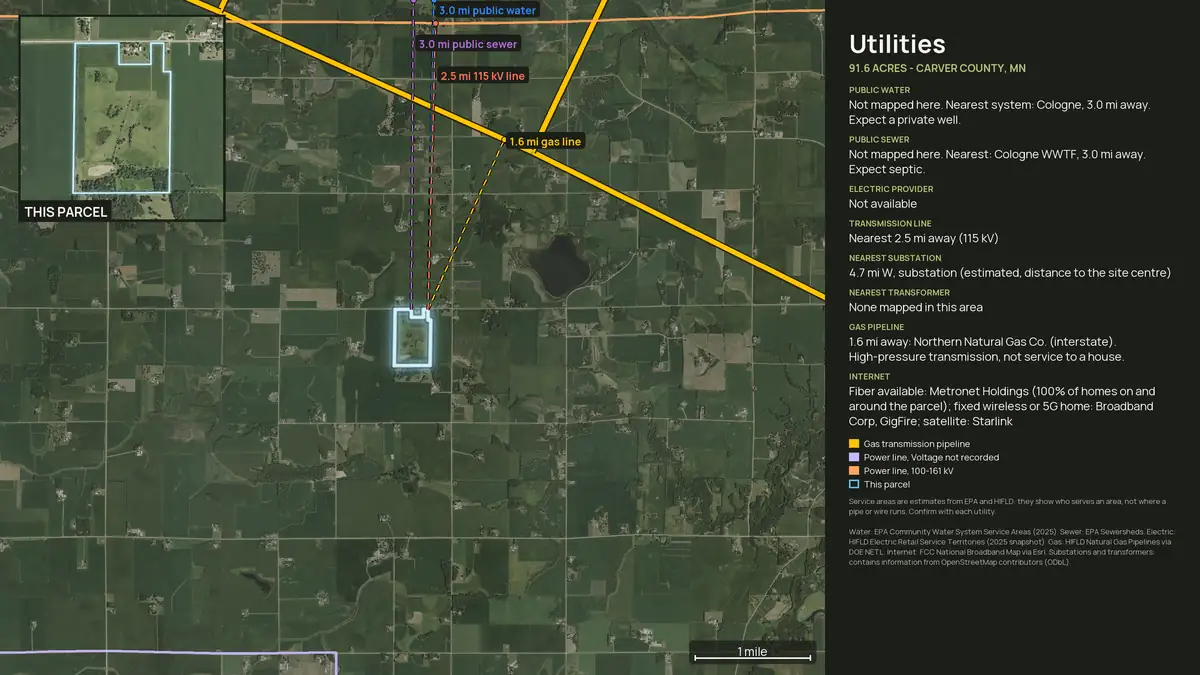Click the '3.0 mi public sewer' map label

(468, 44)
